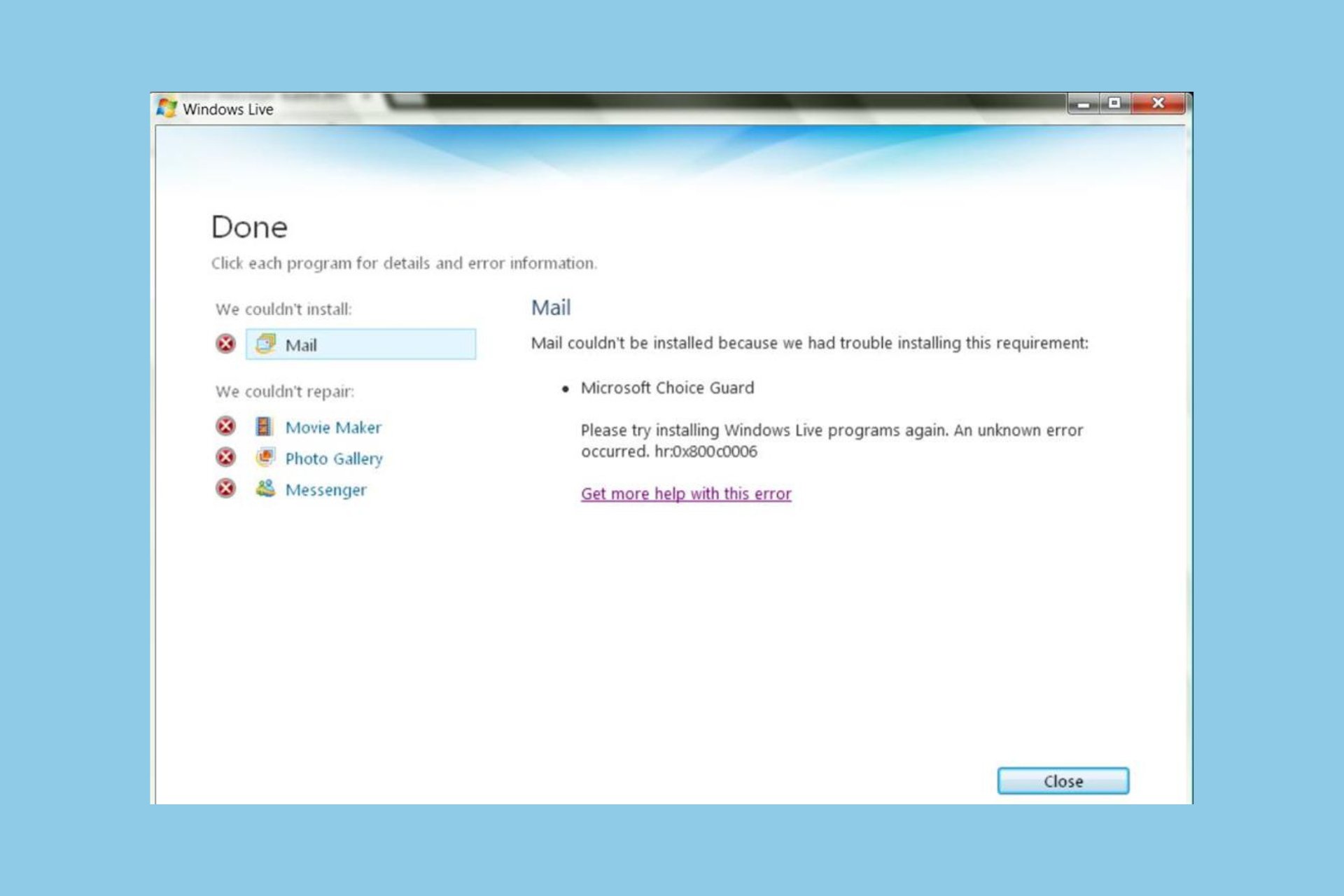Minimize the Windows Live window

[x=1084, y=104]
